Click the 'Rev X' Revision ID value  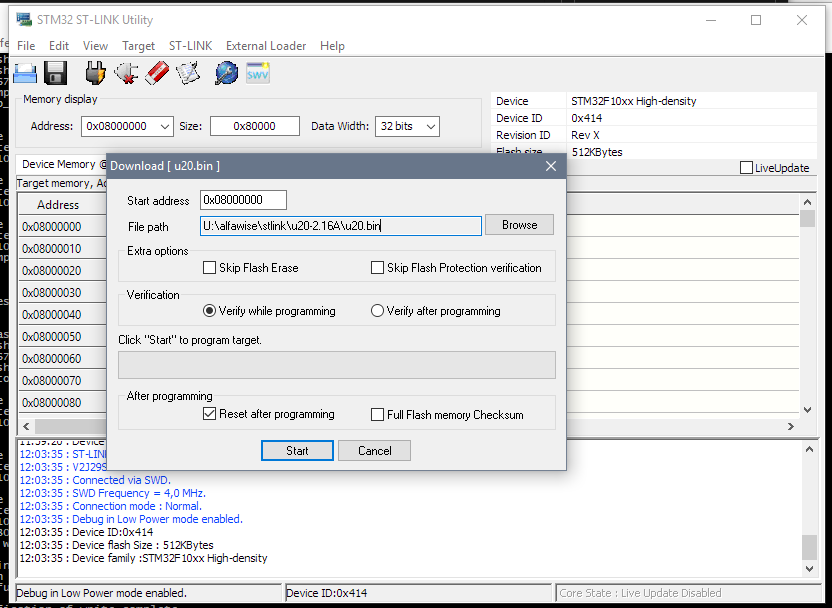point(585,135)
